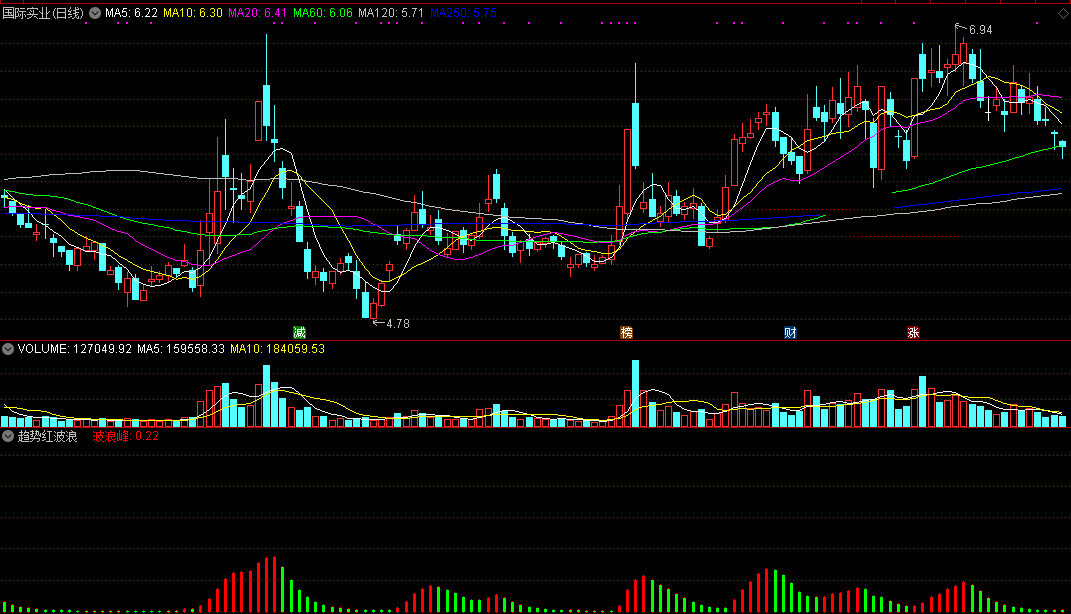Image resolution: width=1071 pixels, height=614 pixels.
Task: Open the 趋势红波浪 indicator dropdown arrow
Action: (8, 436)
